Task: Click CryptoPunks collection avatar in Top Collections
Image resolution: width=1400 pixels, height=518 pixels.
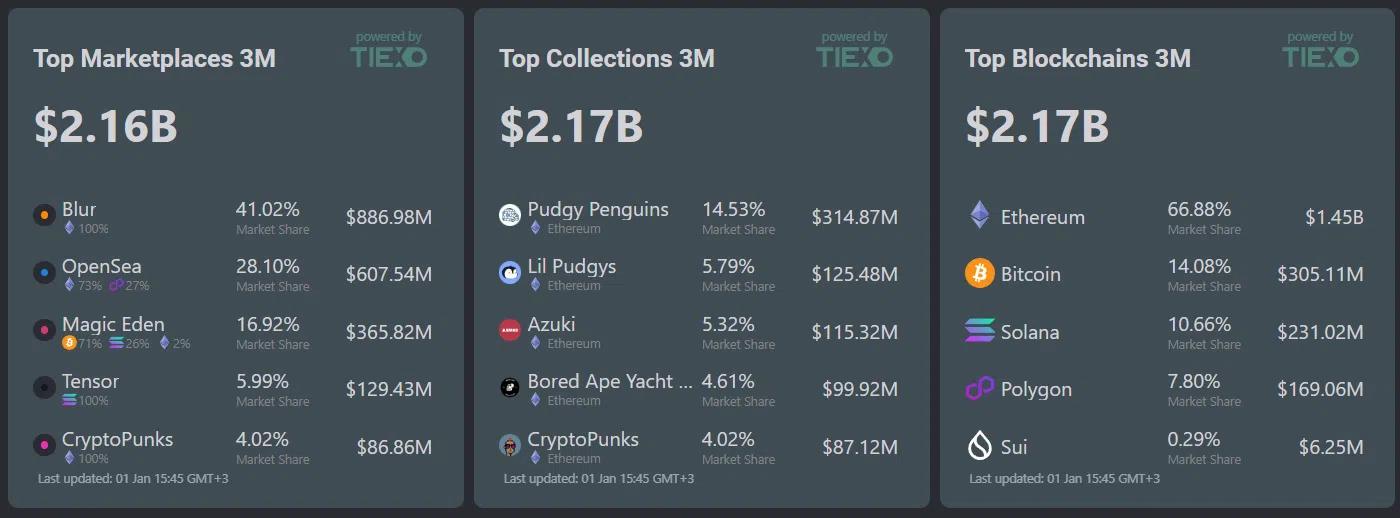Action: click(x=510, y=445)
